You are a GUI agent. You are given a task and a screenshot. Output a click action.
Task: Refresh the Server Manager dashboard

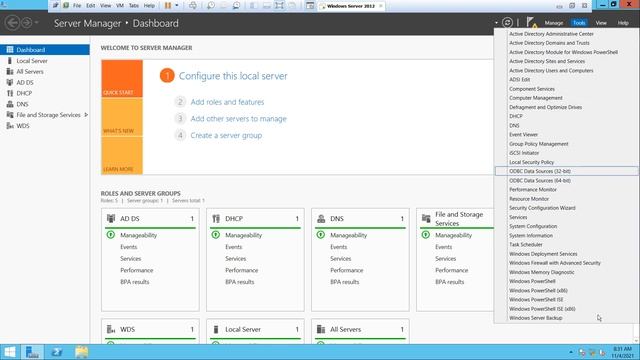pyautogui.click(x=507, y=23)
